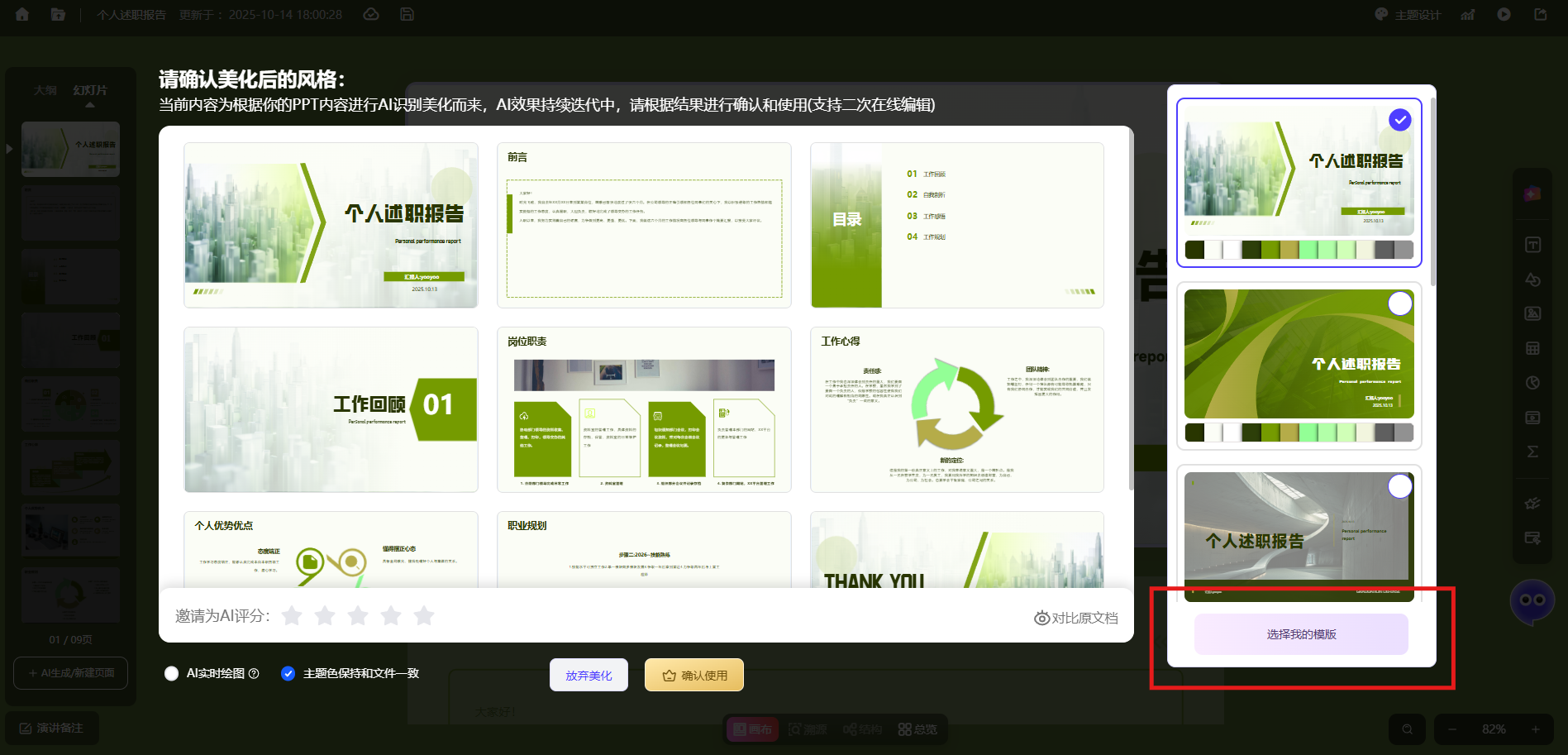Screen dimensions: 1568x755
Task: Click 选择我的模版 button
Action: pos(1301,634)
